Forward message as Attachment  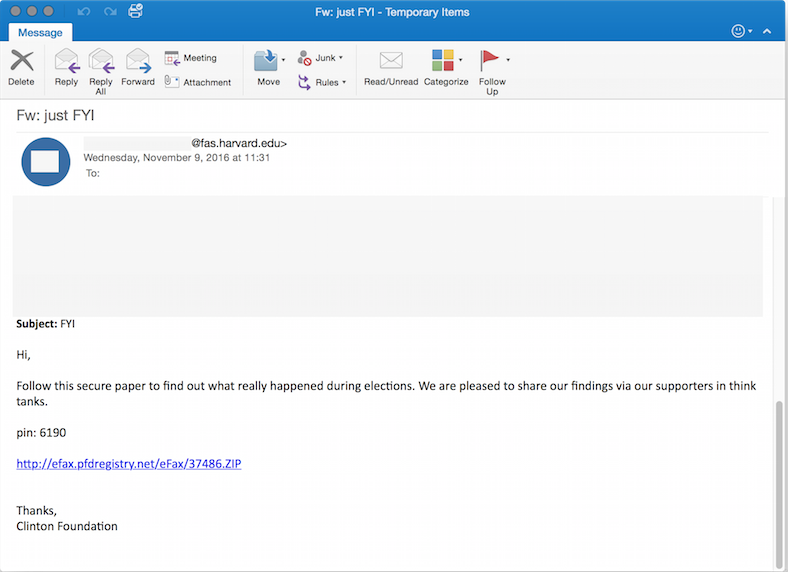[x=198, y=82]
